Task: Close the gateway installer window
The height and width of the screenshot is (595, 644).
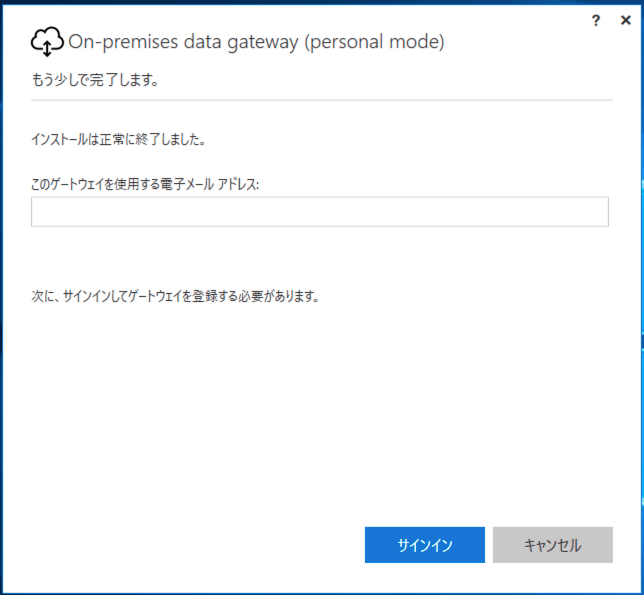Action: [625, 20]
